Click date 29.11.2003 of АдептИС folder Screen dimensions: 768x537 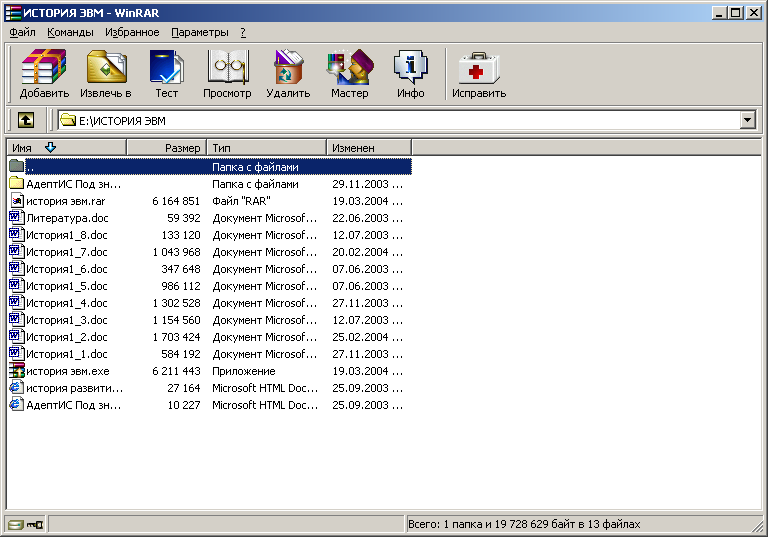pos(367,184)
